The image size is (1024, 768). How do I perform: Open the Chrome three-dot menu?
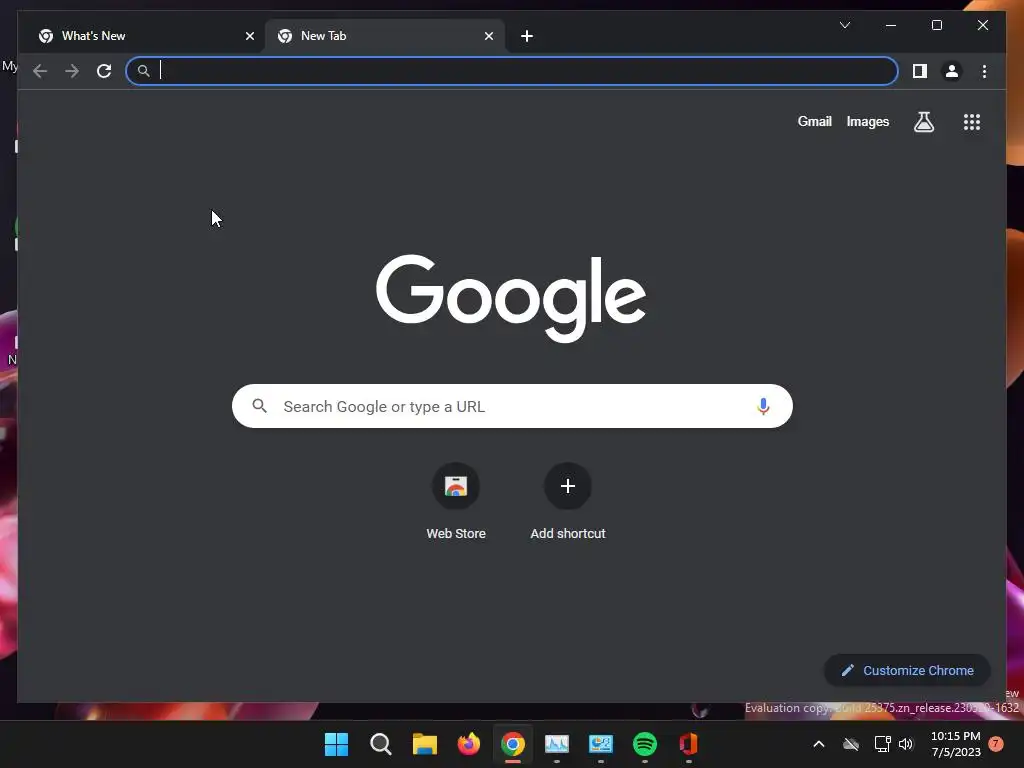click(x=984, y=71)
